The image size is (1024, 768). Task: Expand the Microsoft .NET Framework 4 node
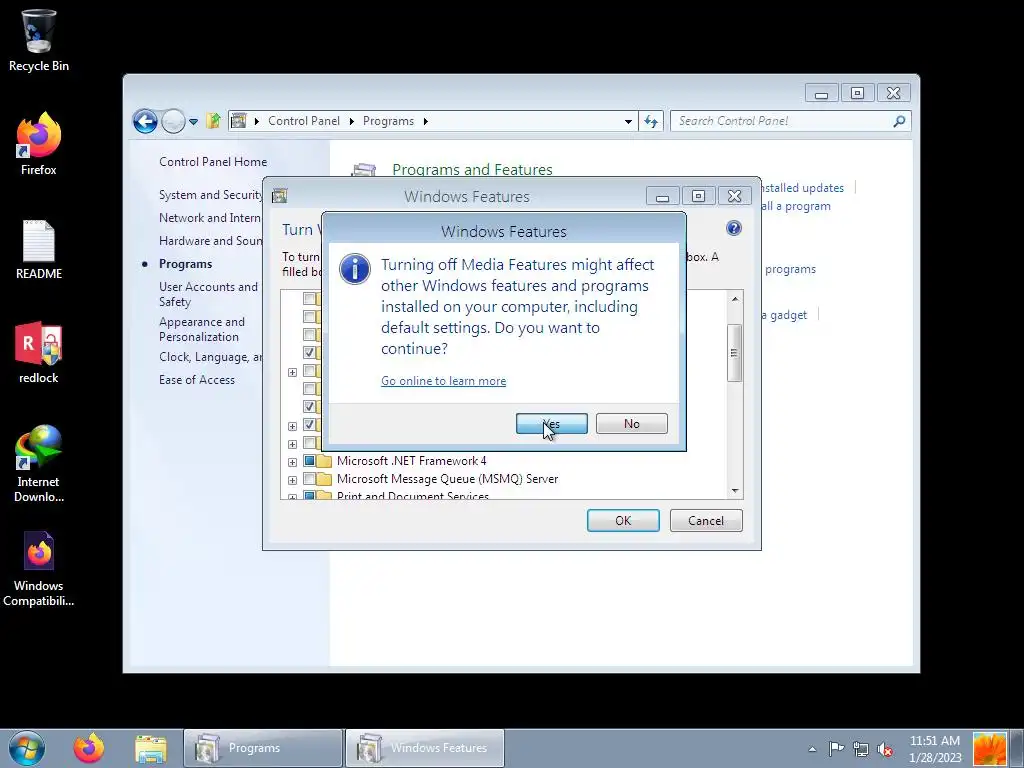click(x=293, y=462)
